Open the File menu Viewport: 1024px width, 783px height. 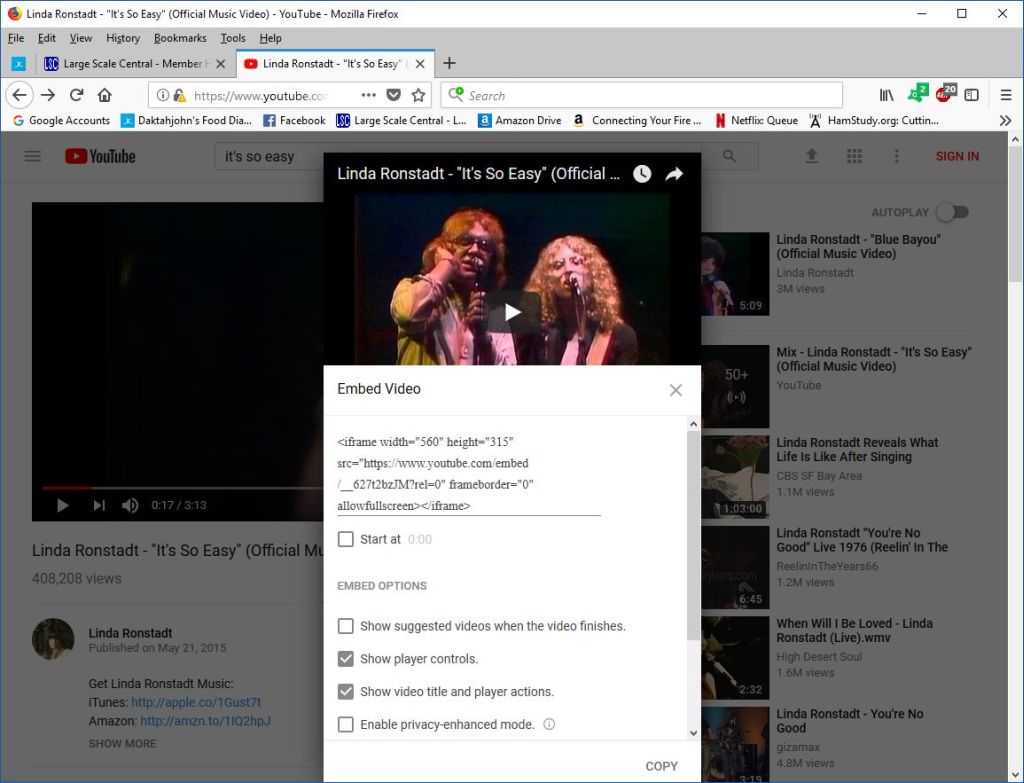(16, 38)
